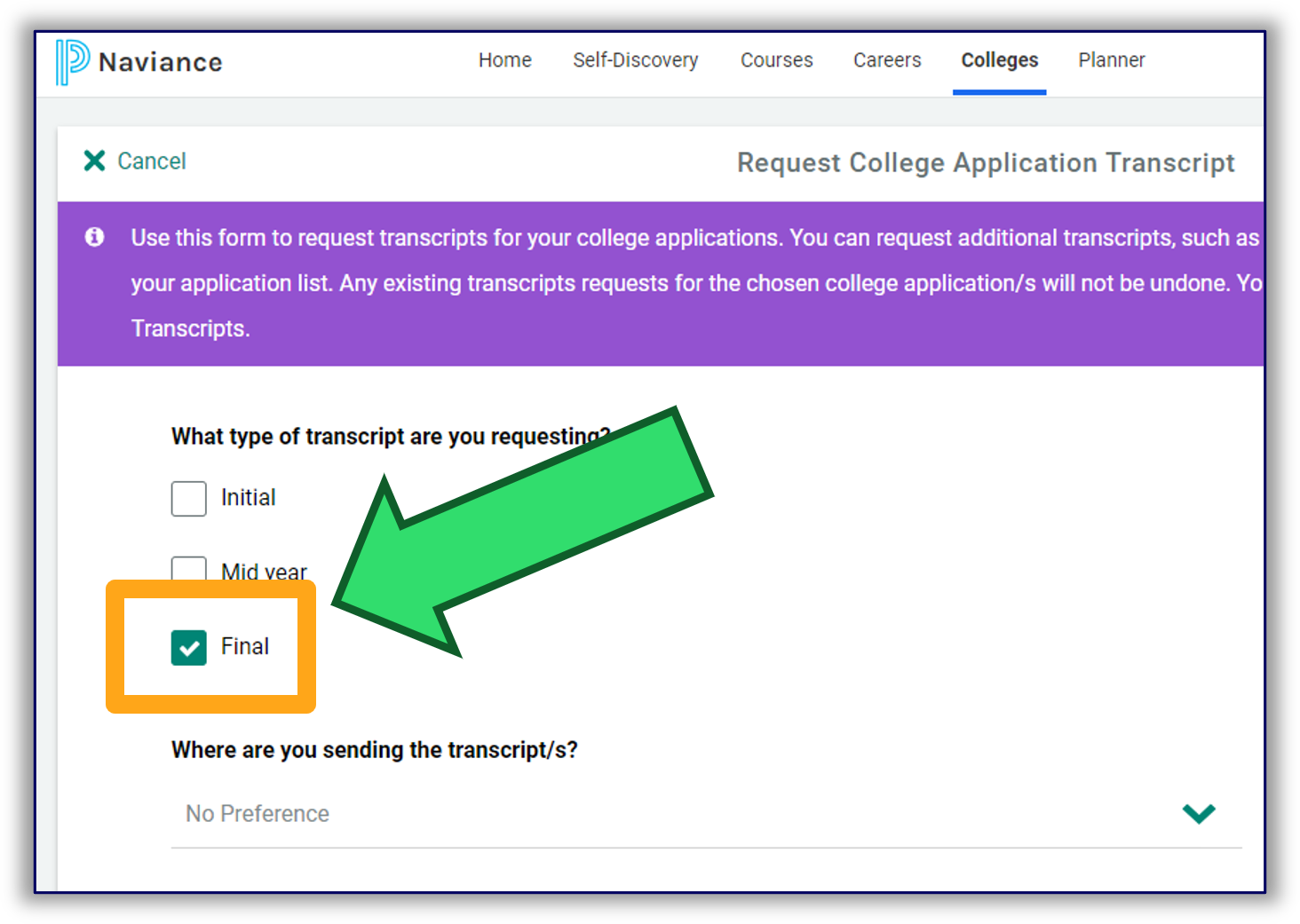Open the No Preference destination field

pyautogui.click(x=706, y=814)
